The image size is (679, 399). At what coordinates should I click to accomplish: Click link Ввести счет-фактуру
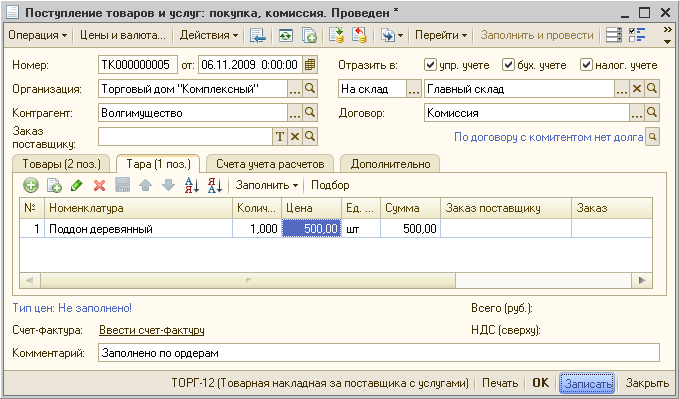point(152,330)
